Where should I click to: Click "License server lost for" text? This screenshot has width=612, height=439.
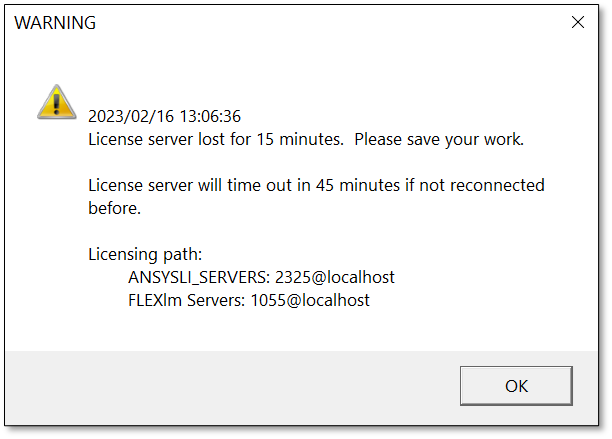point(169,139)
